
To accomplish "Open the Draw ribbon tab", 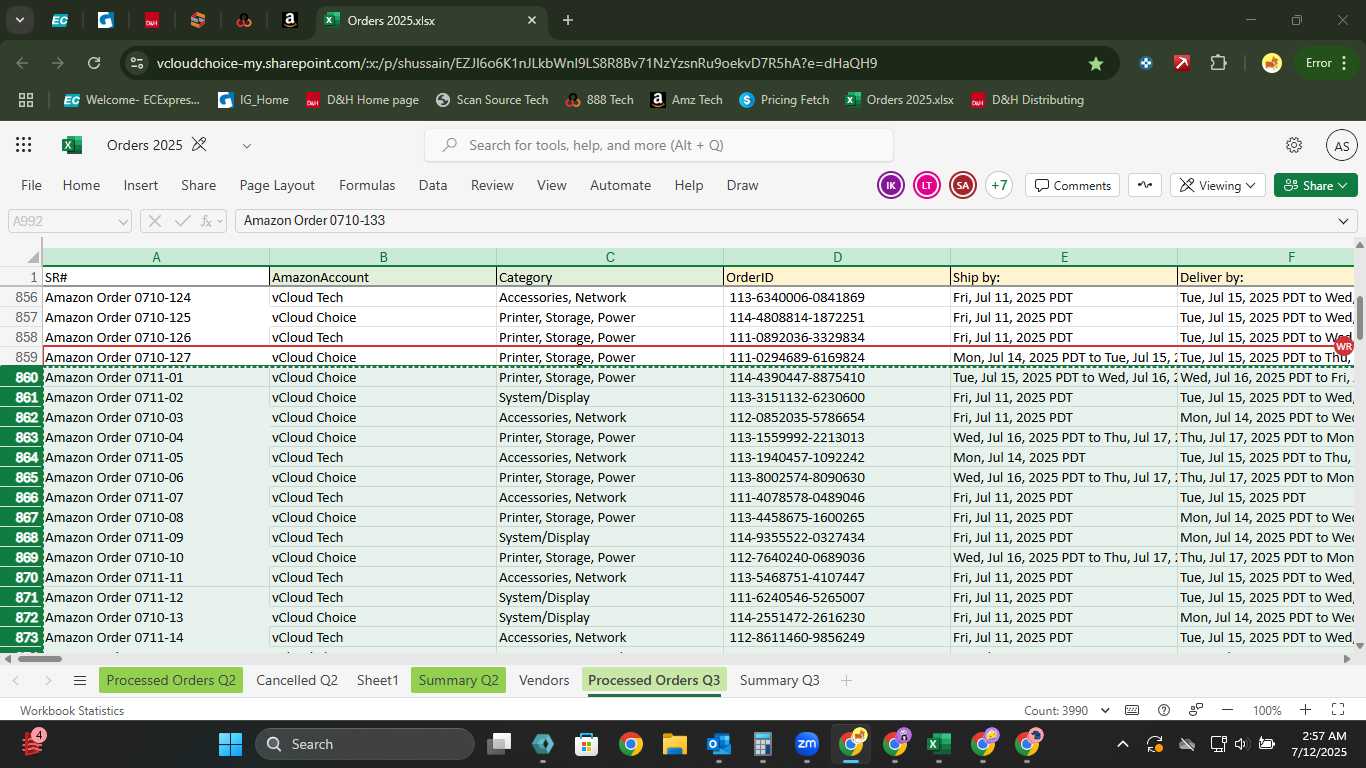I will (742, 185).
